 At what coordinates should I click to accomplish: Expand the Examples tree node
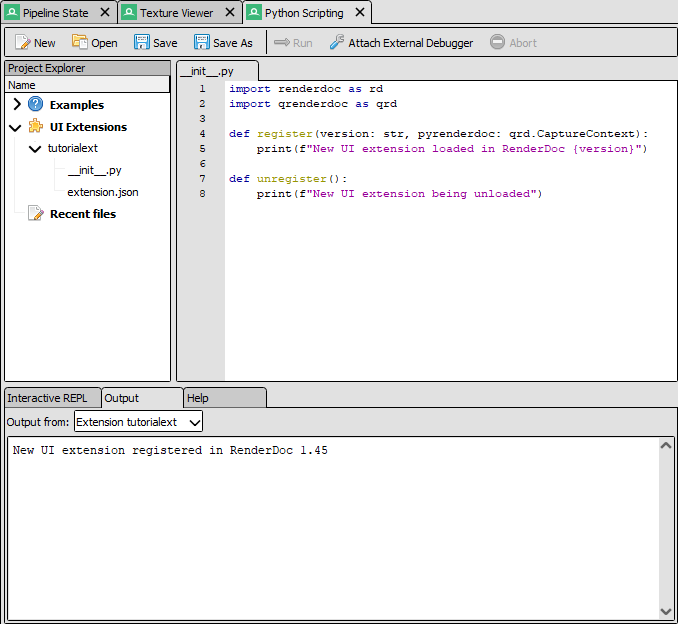(17, 104)
